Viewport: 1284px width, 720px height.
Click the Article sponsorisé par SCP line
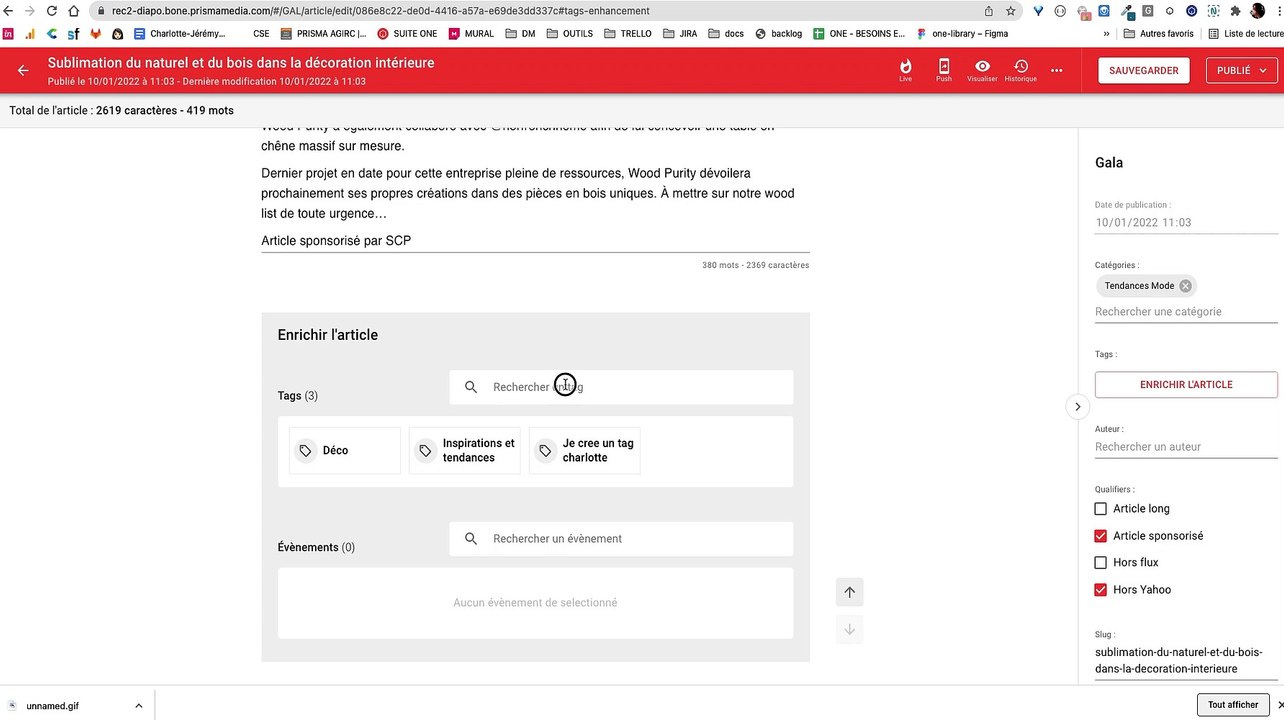click(x=336, y=241)
